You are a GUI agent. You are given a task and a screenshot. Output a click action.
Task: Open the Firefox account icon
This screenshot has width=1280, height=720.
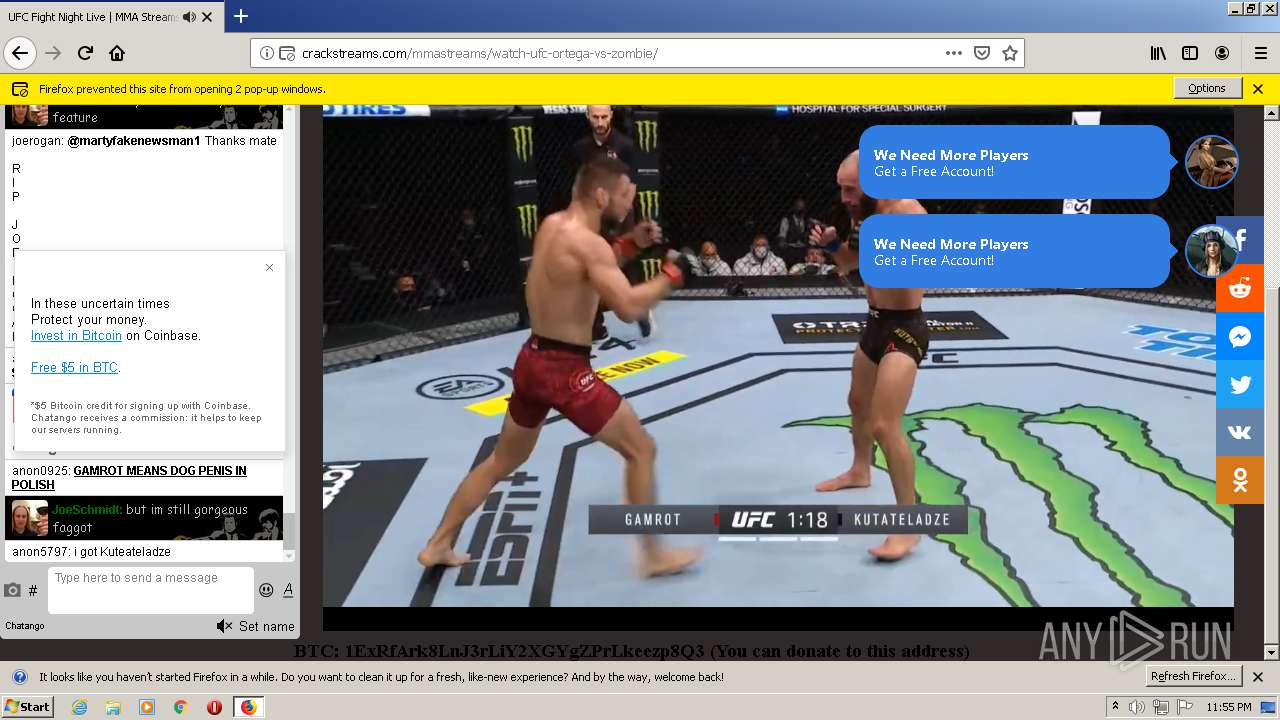pos(1222,53)
